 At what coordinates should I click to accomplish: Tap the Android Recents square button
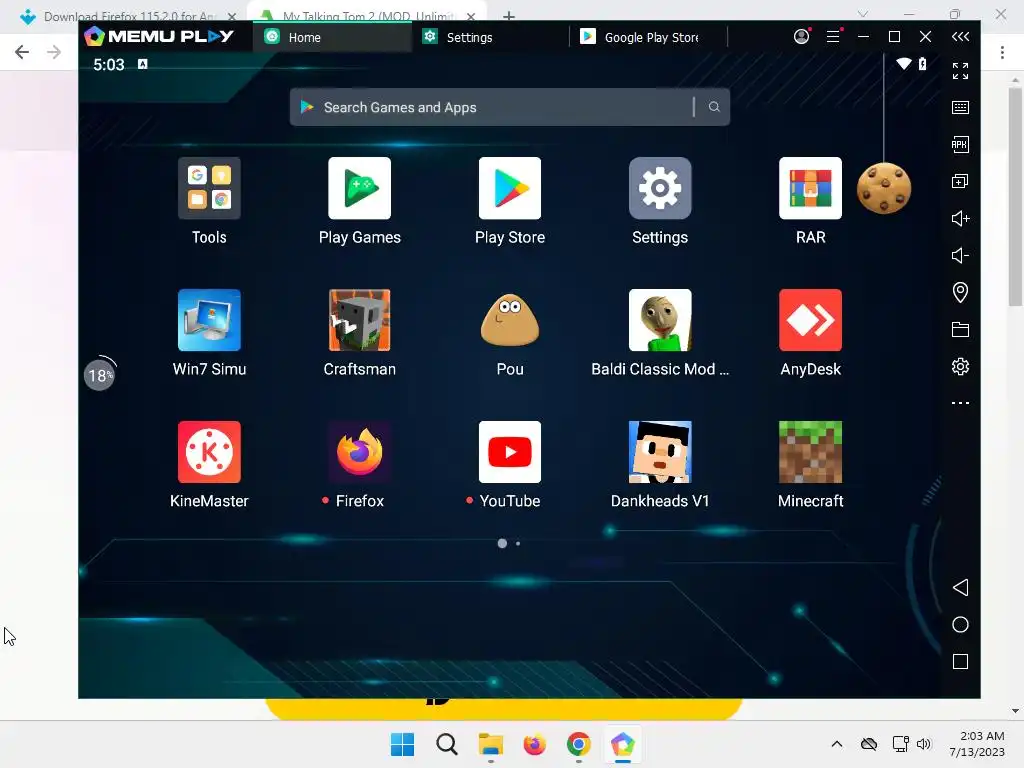point(960,662)
